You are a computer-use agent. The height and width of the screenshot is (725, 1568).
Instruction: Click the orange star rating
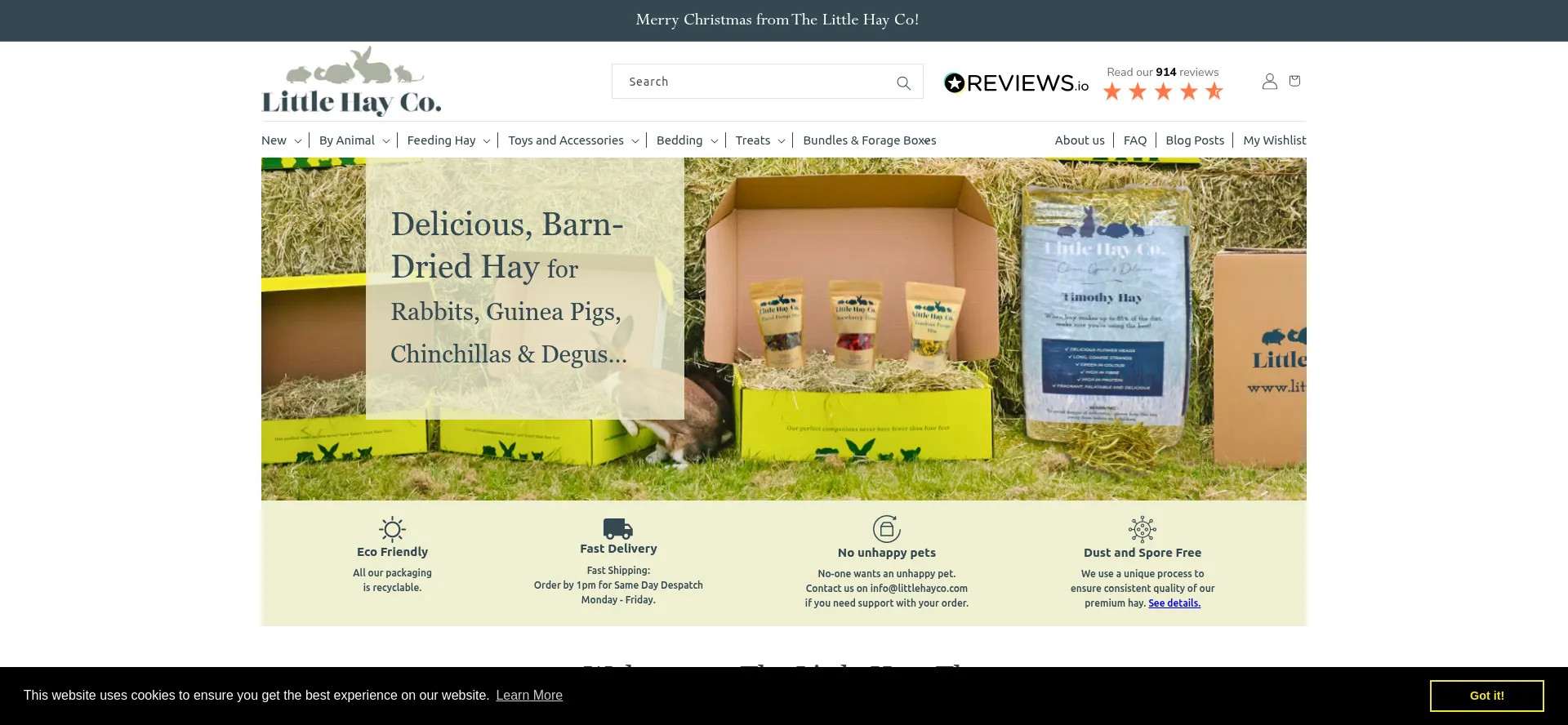point(1163,91)
